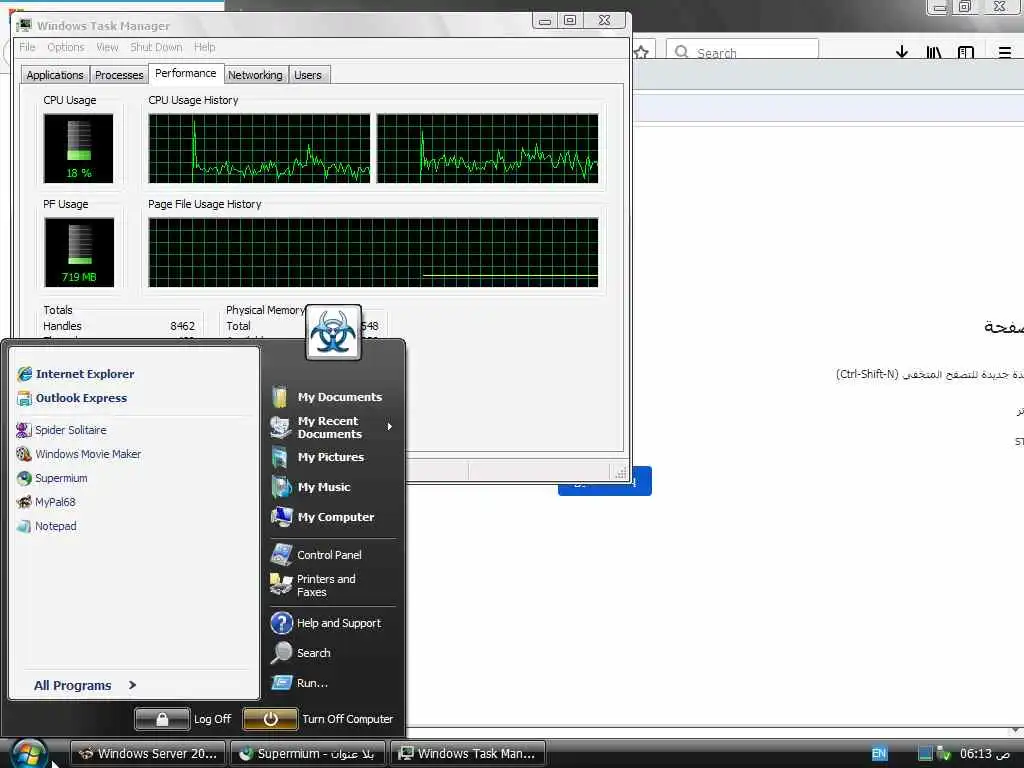
Task: Start Windows Movie Maker
Action: [78, 454]
